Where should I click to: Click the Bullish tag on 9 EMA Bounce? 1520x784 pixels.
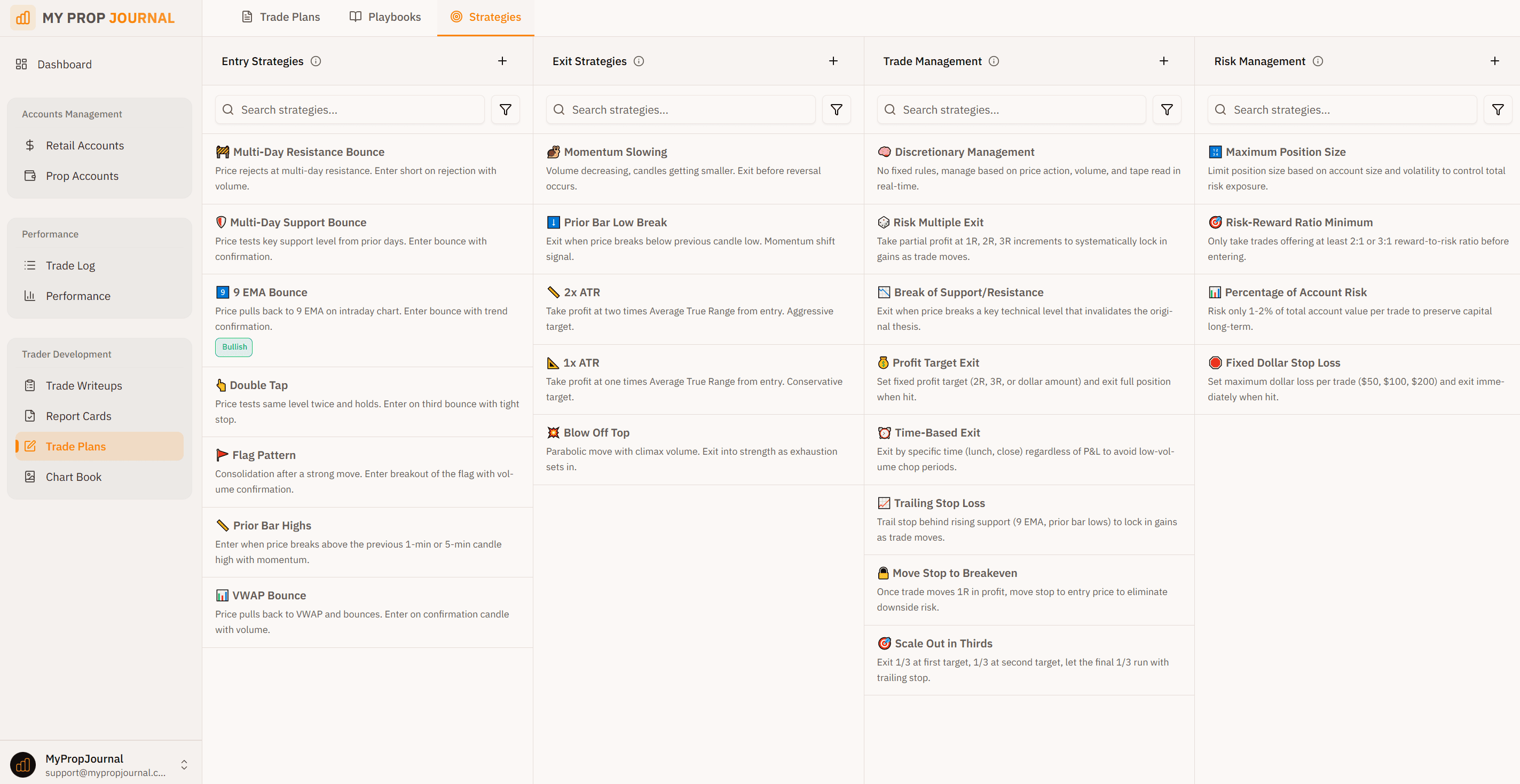[x=234, y=347]
